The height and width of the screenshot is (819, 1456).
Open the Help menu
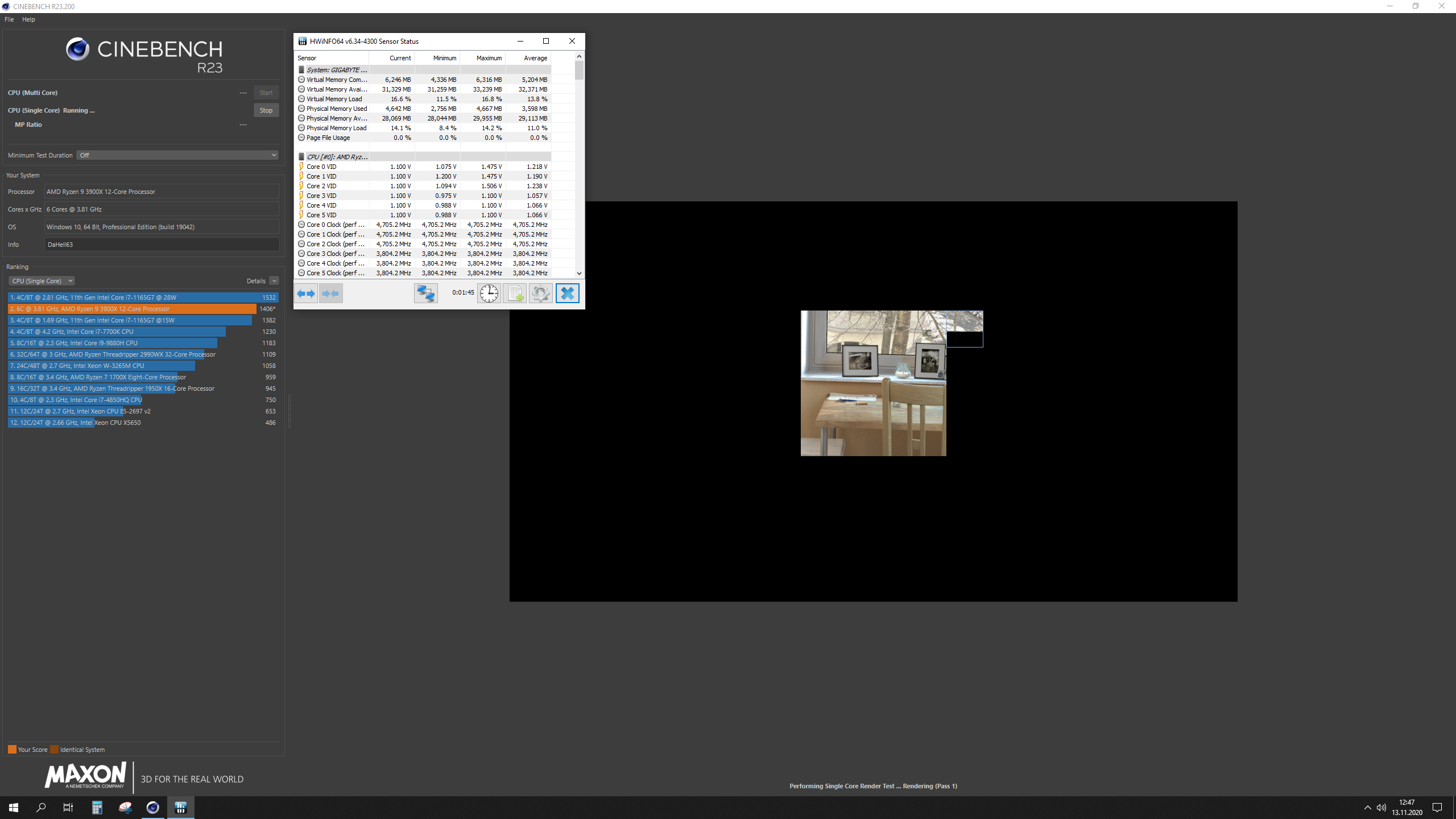click(28, 19)
